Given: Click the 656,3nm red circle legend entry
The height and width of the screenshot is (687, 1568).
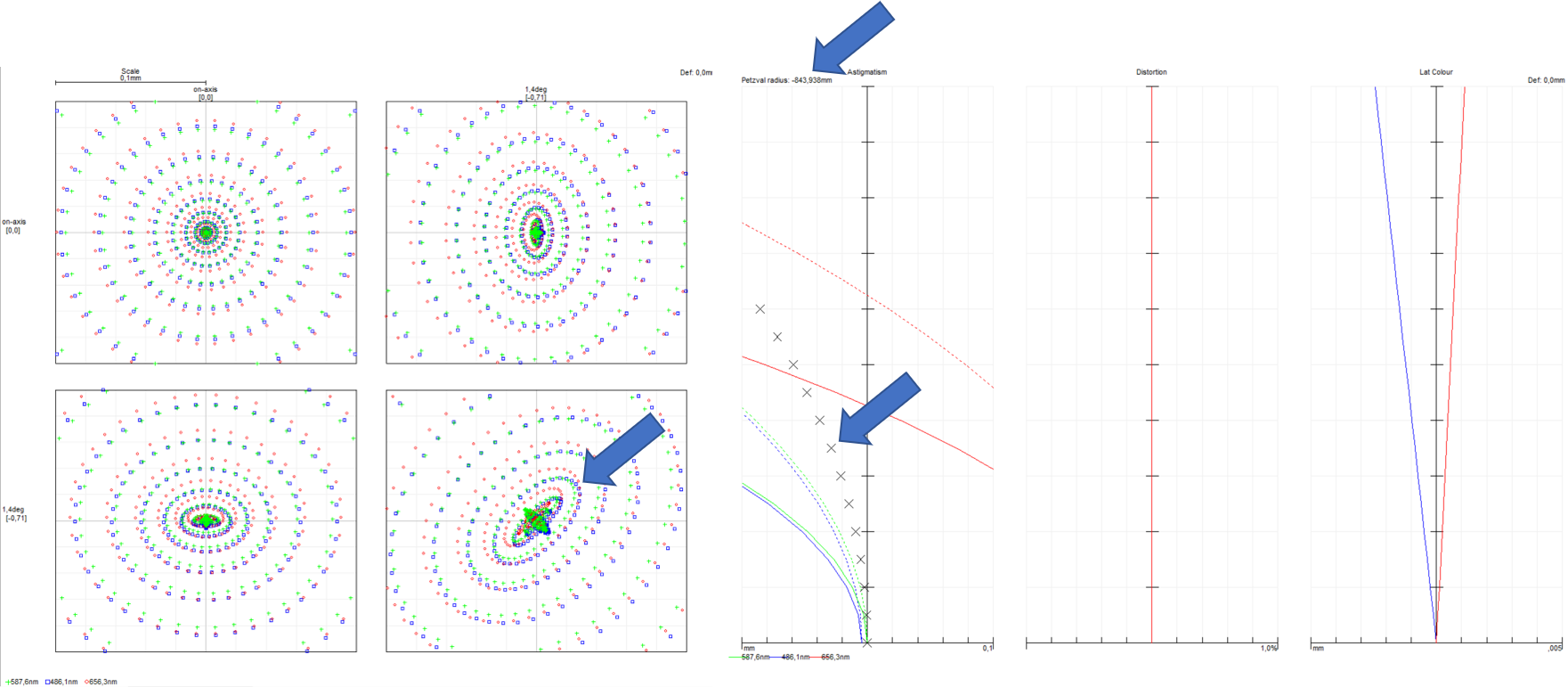Looking at the screenshot, I should (101, 682).
